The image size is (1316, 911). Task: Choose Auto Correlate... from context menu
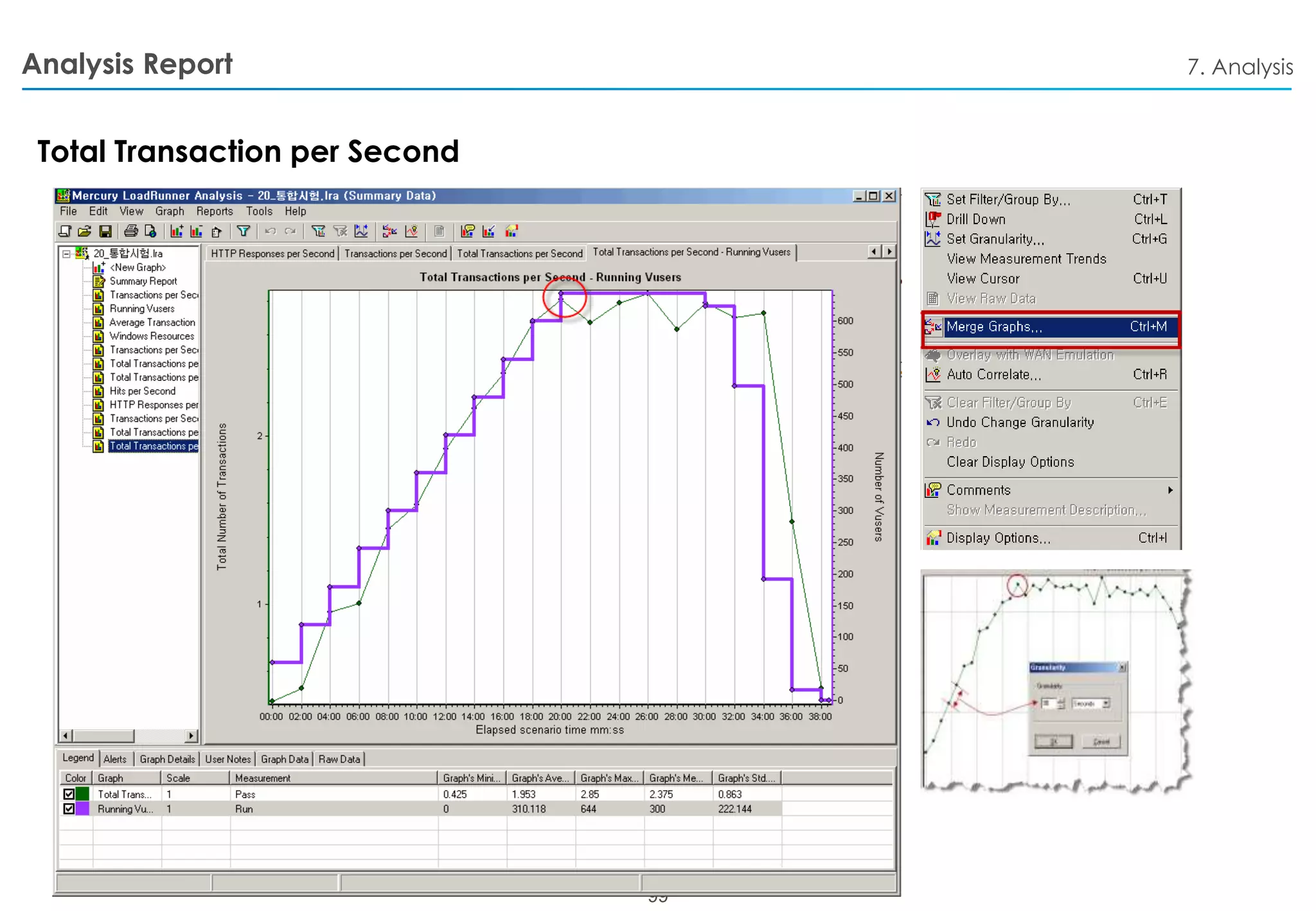[1051, 375]
